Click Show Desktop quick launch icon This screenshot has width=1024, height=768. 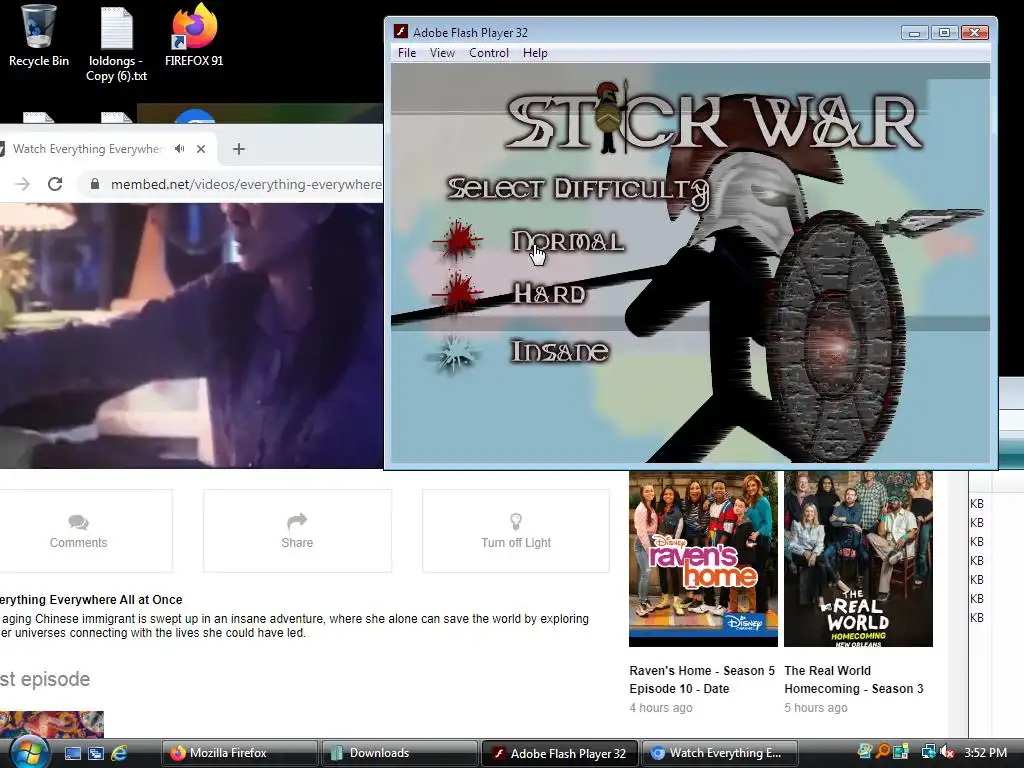click(x=72, y=753)
